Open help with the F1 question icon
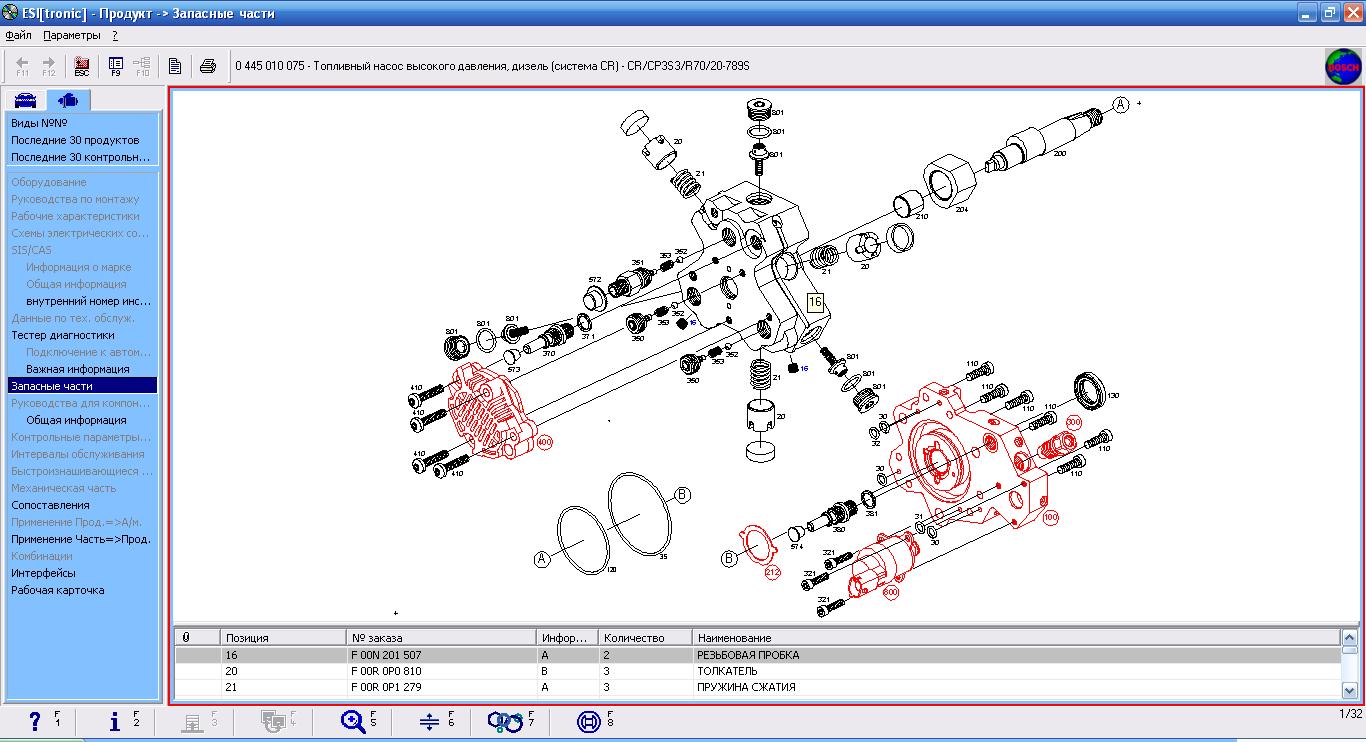1366x742 pixels. [35, 721]
